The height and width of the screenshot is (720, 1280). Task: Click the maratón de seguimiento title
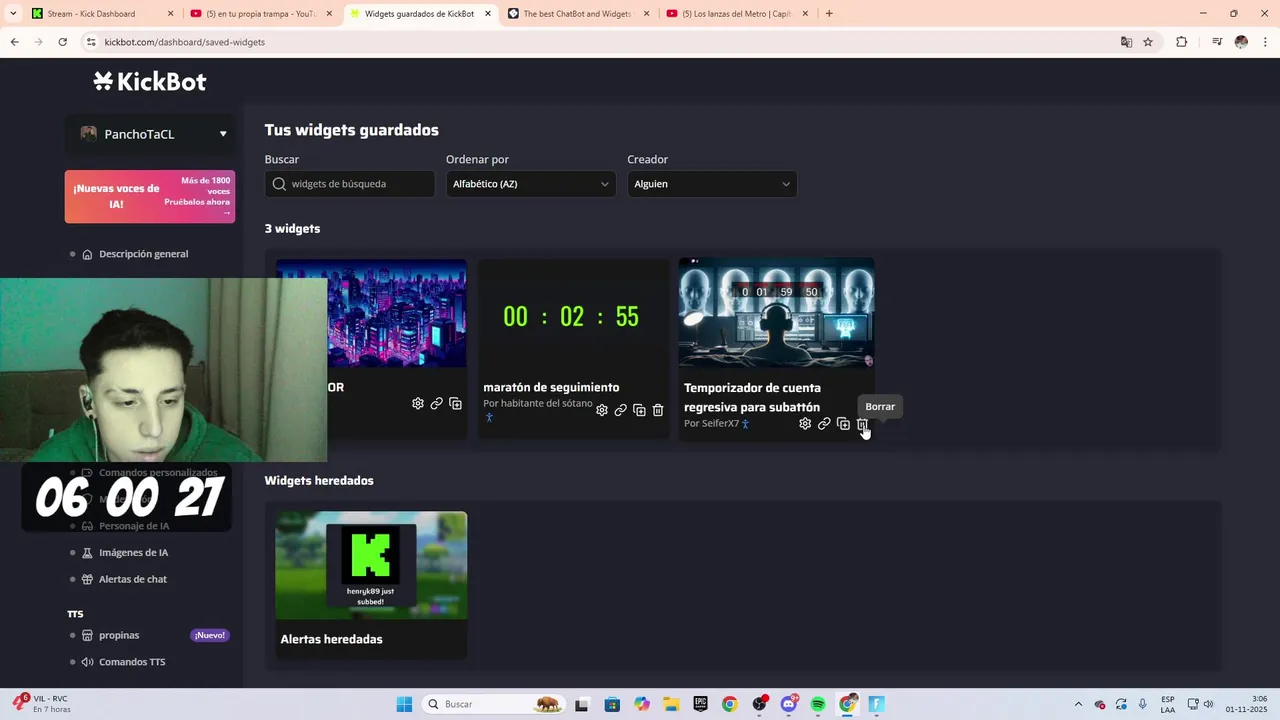551,387
